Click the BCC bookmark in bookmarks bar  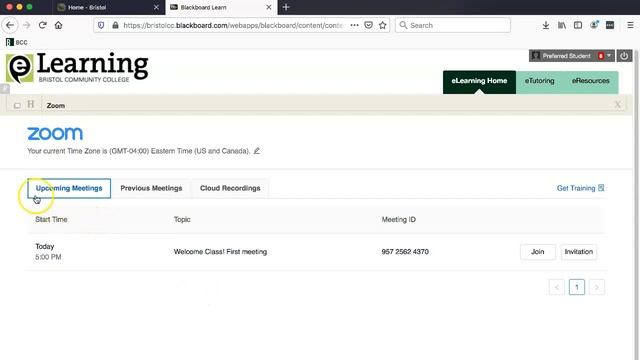(x=17, y=42)
